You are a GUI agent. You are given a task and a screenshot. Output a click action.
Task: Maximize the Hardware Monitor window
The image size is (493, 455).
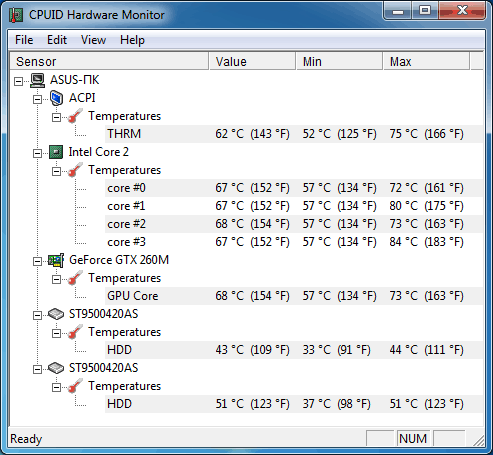(x=425, y=11)
